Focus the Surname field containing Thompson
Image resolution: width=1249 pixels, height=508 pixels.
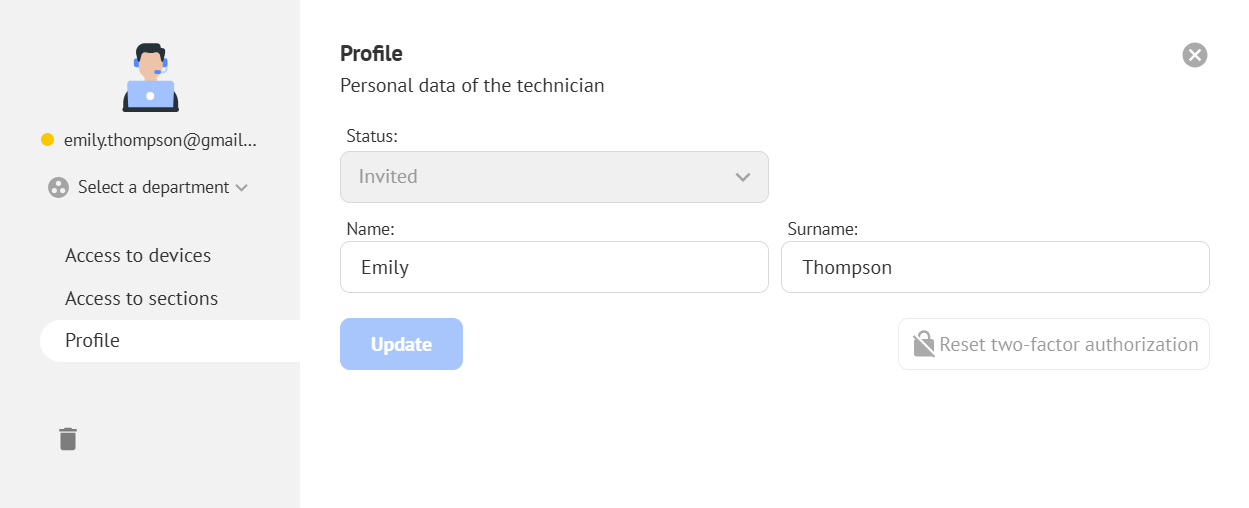995,267
